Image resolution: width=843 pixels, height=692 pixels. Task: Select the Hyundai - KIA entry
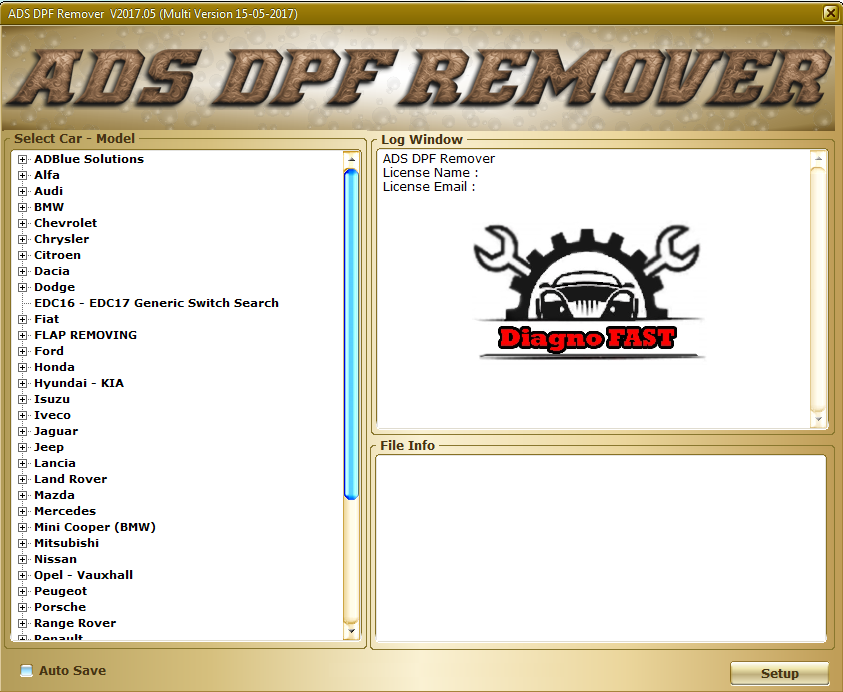[x=79, y=383]
